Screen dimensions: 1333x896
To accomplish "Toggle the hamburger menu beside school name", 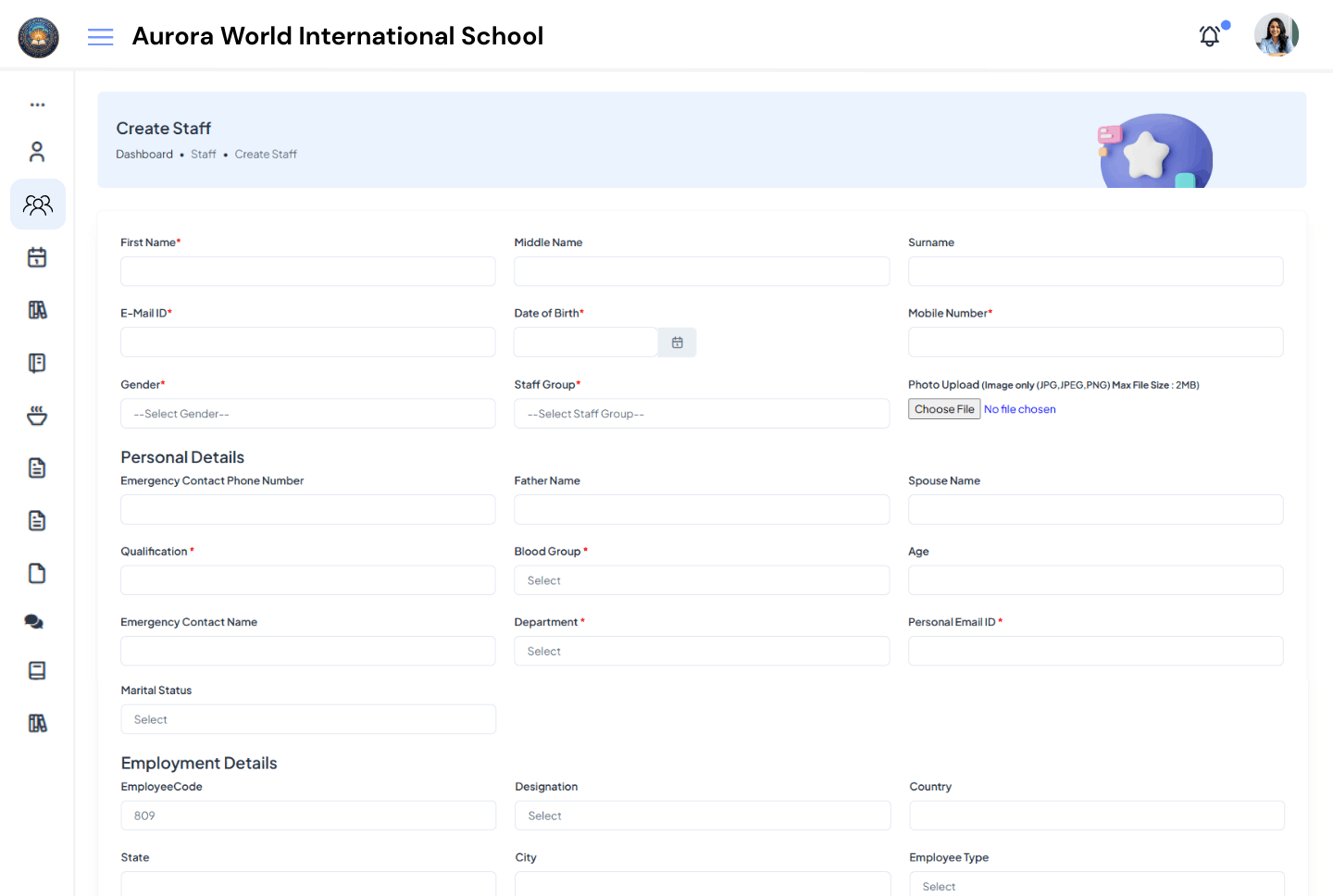I will 100,36.
